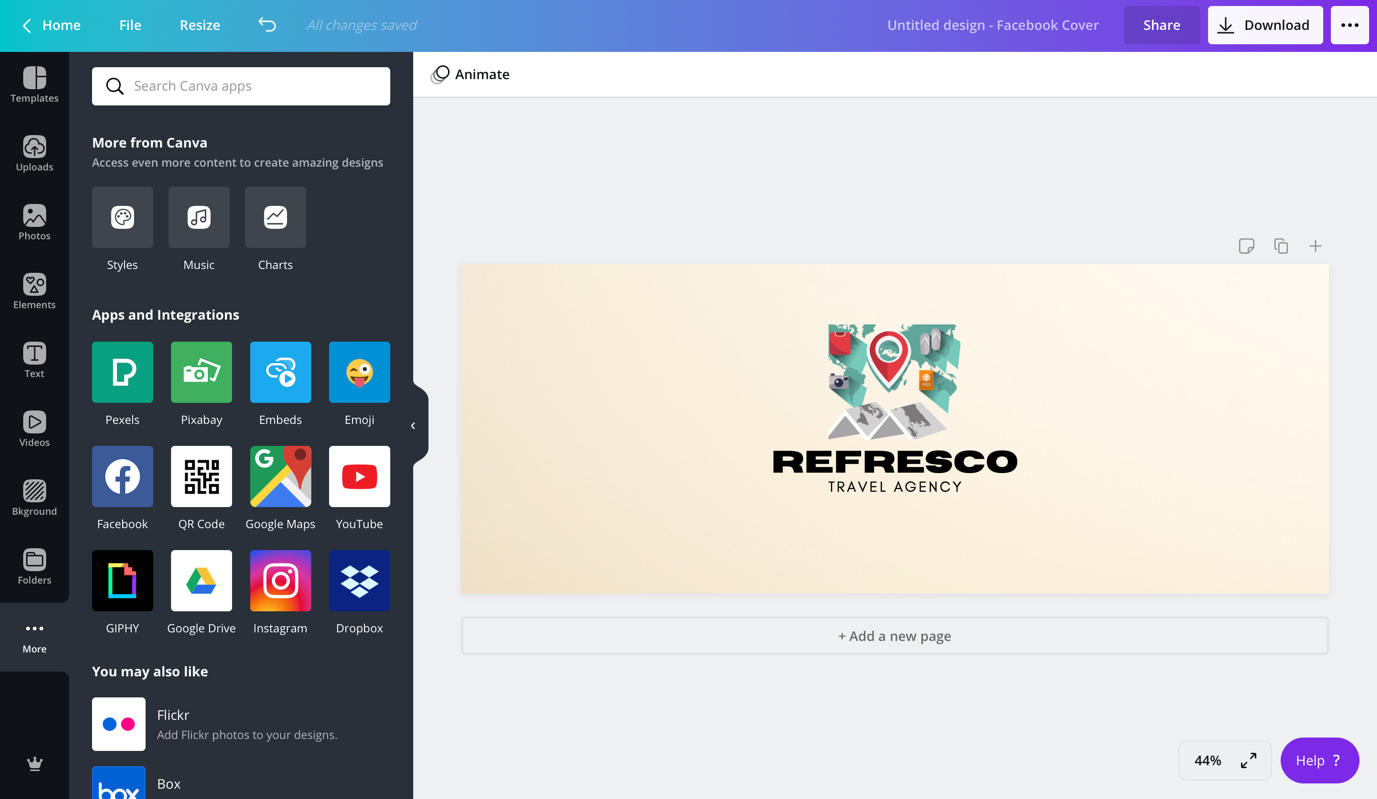Image resolution: width=1377 pixels, height=799 pixels.
Task: Open the Help button
Action: 1319,761
